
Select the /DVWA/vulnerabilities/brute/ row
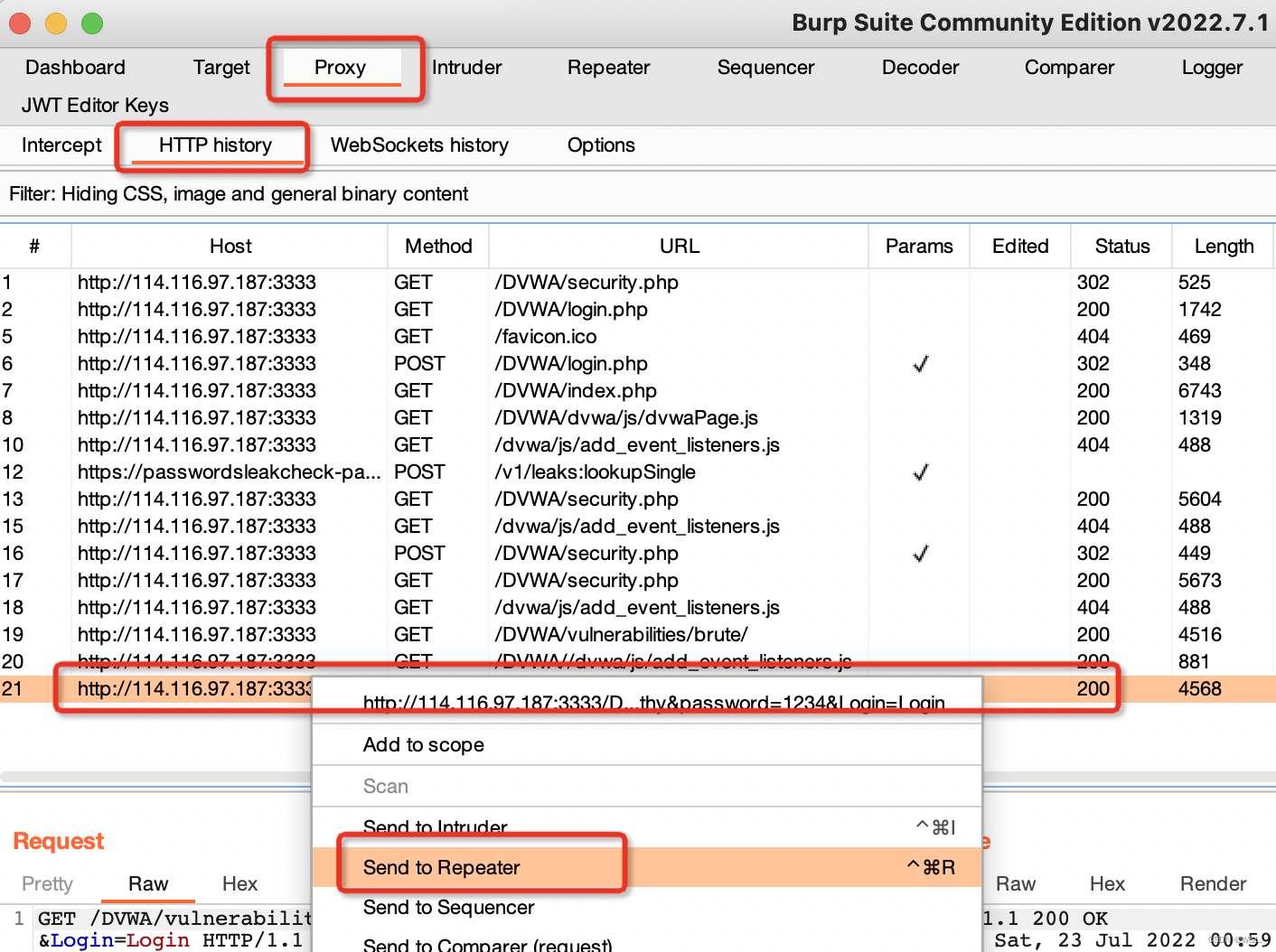point(638,635)
